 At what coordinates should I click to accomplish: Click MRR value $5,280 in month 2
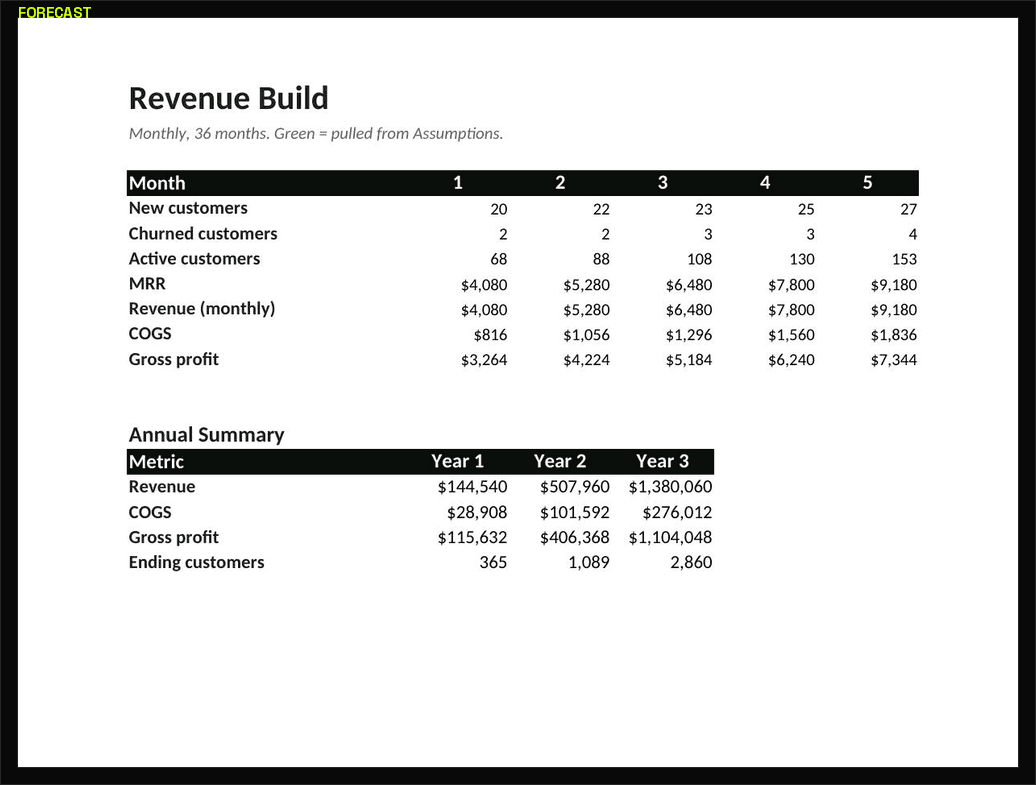point(587,285)
